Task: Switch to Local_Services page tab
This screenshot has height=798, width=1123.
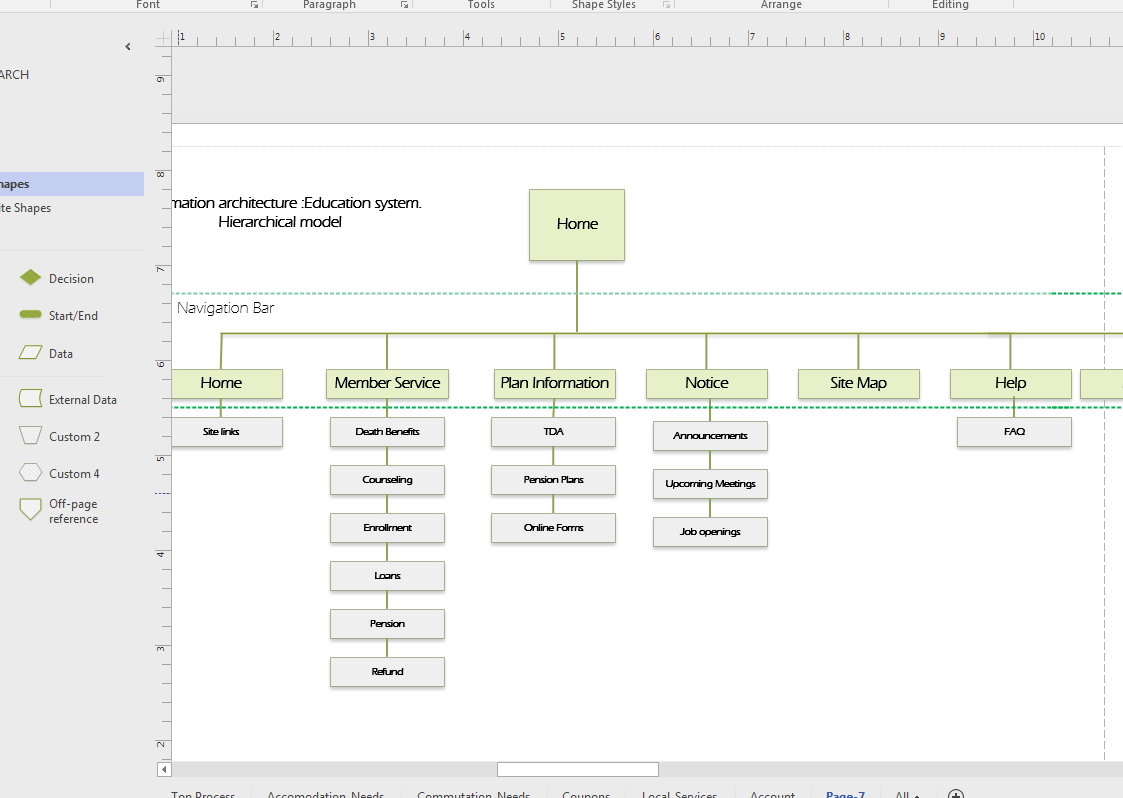Action: 679,794
